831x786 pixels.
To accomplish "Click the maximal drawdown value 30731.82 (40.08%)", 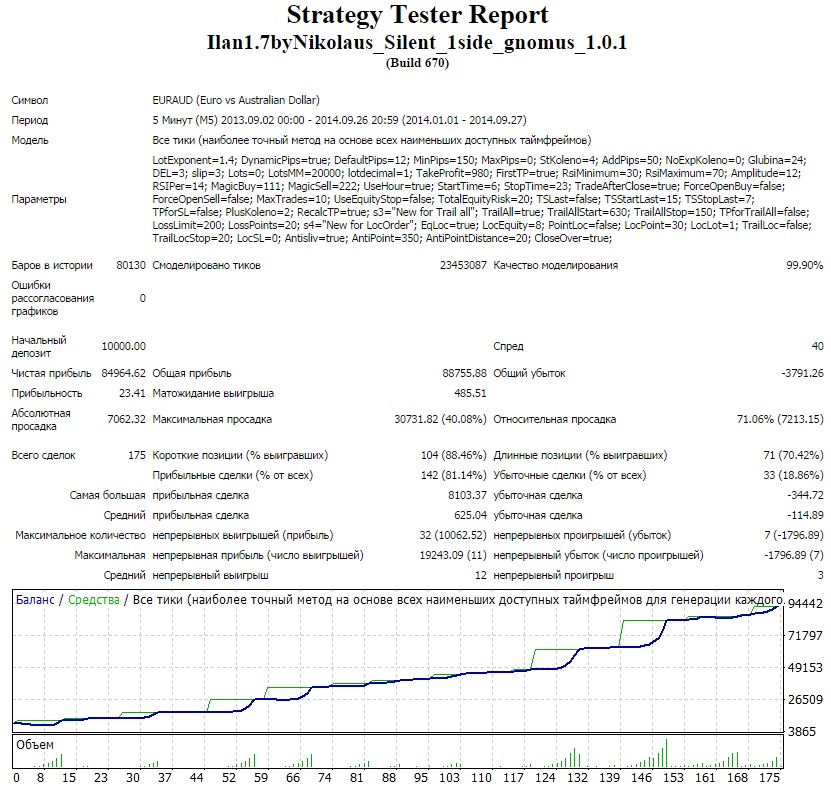I will [440, 419].
